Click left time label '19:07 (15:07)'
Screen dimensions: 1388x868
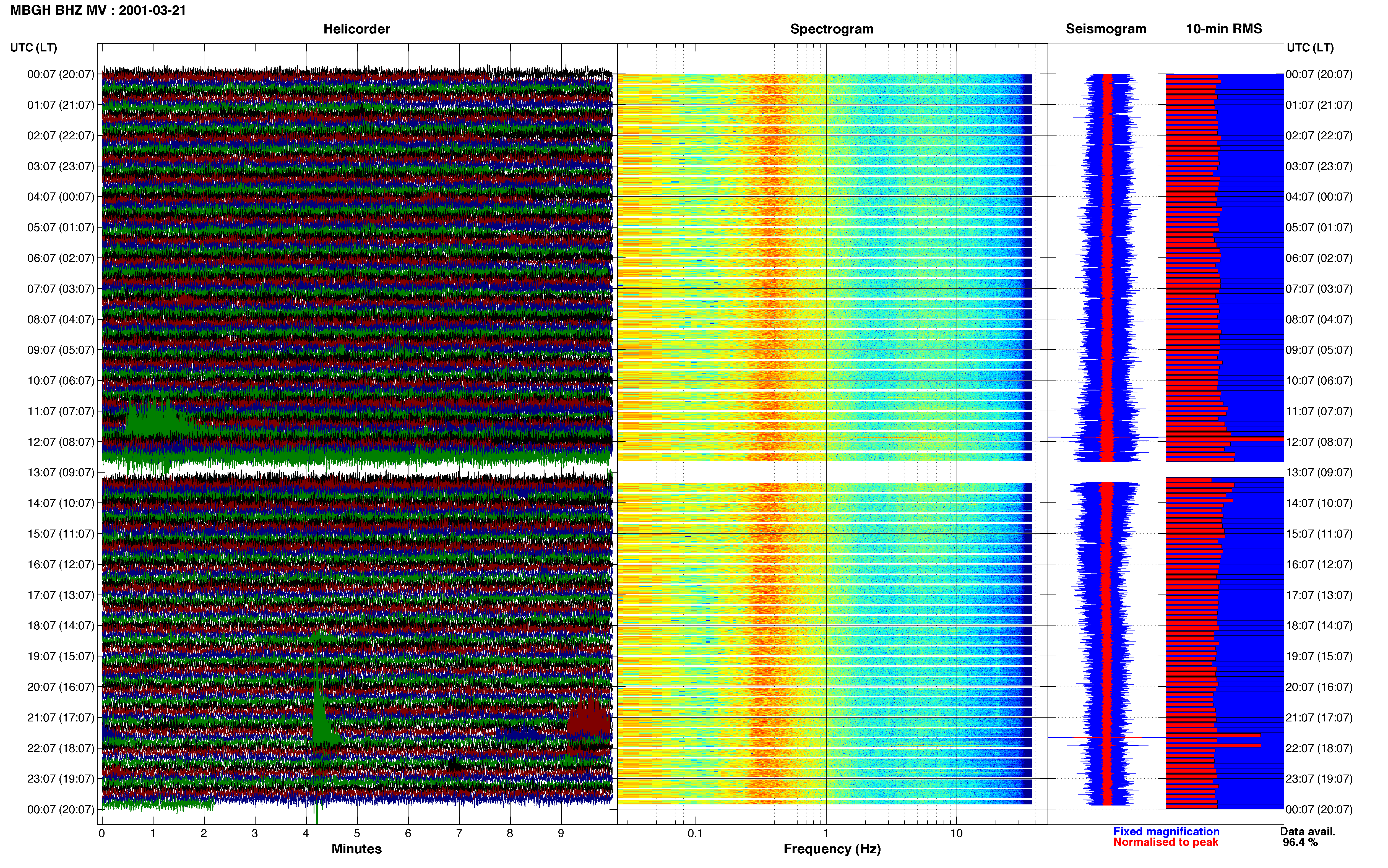pyautogui.click(x=61, y=656)
